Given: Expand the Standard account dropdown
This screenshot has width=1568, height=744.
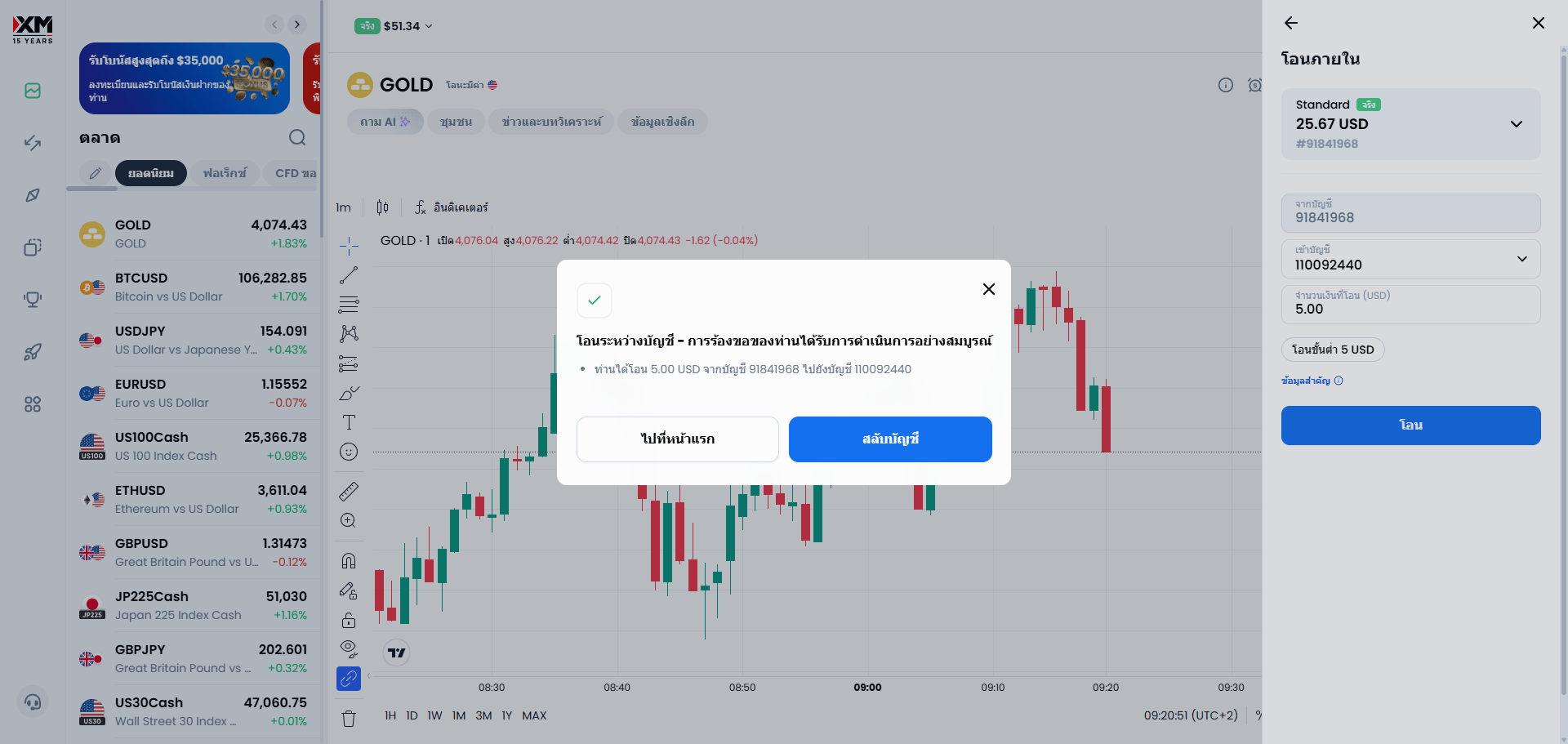Looking at the screenshot, I should [x=1516, y=124].
